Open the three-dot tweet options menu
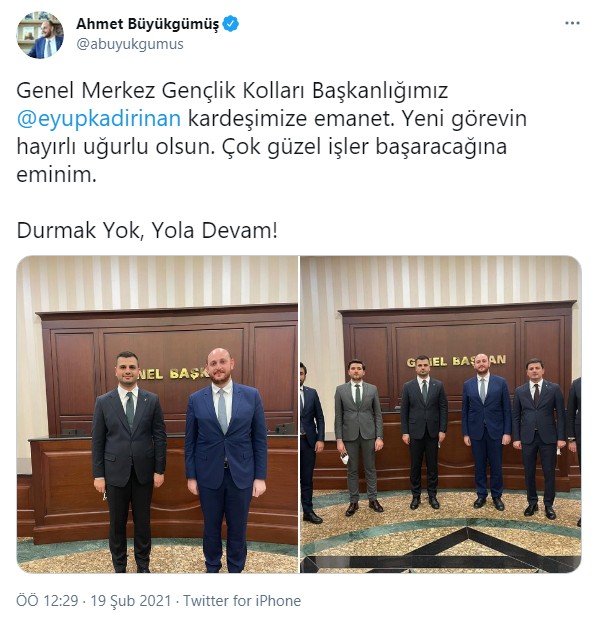The image size is (598, 626). (572, 23)
